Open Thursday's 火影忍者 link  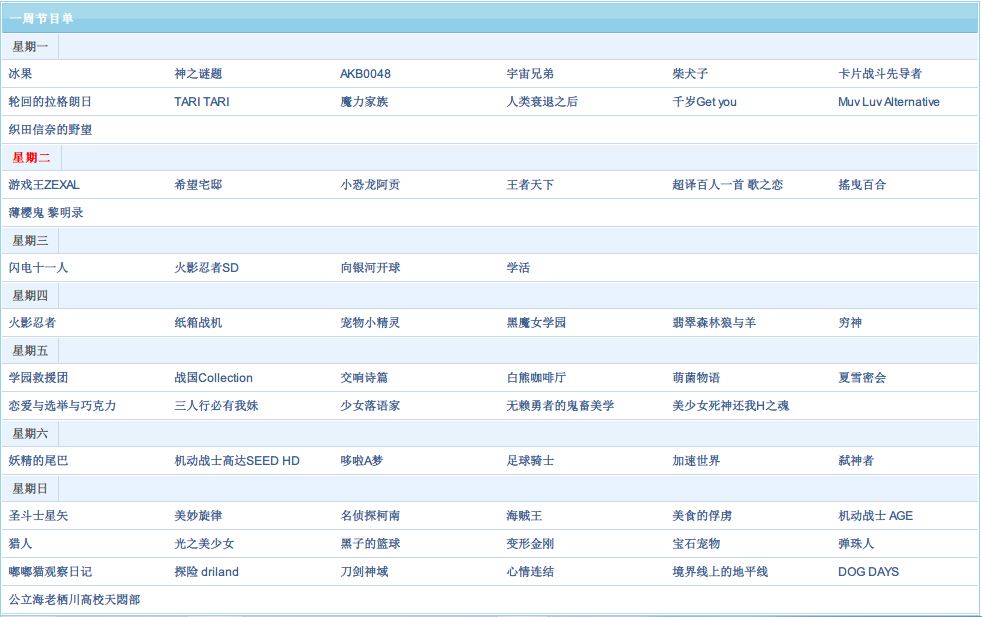(32, 323)
